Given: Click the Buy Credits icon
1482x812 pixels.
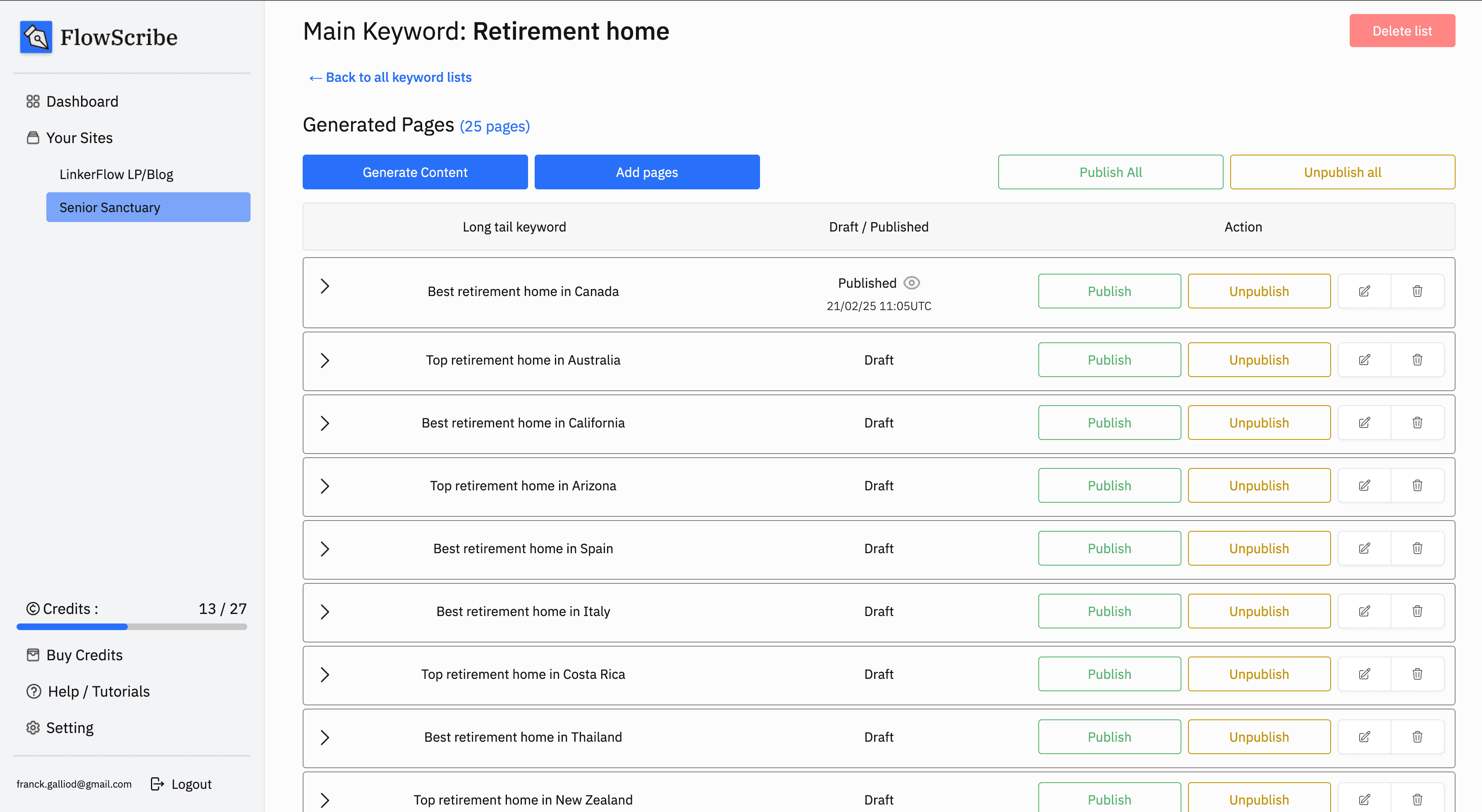Looking at the screenshot, I should (x=33, y=654).
